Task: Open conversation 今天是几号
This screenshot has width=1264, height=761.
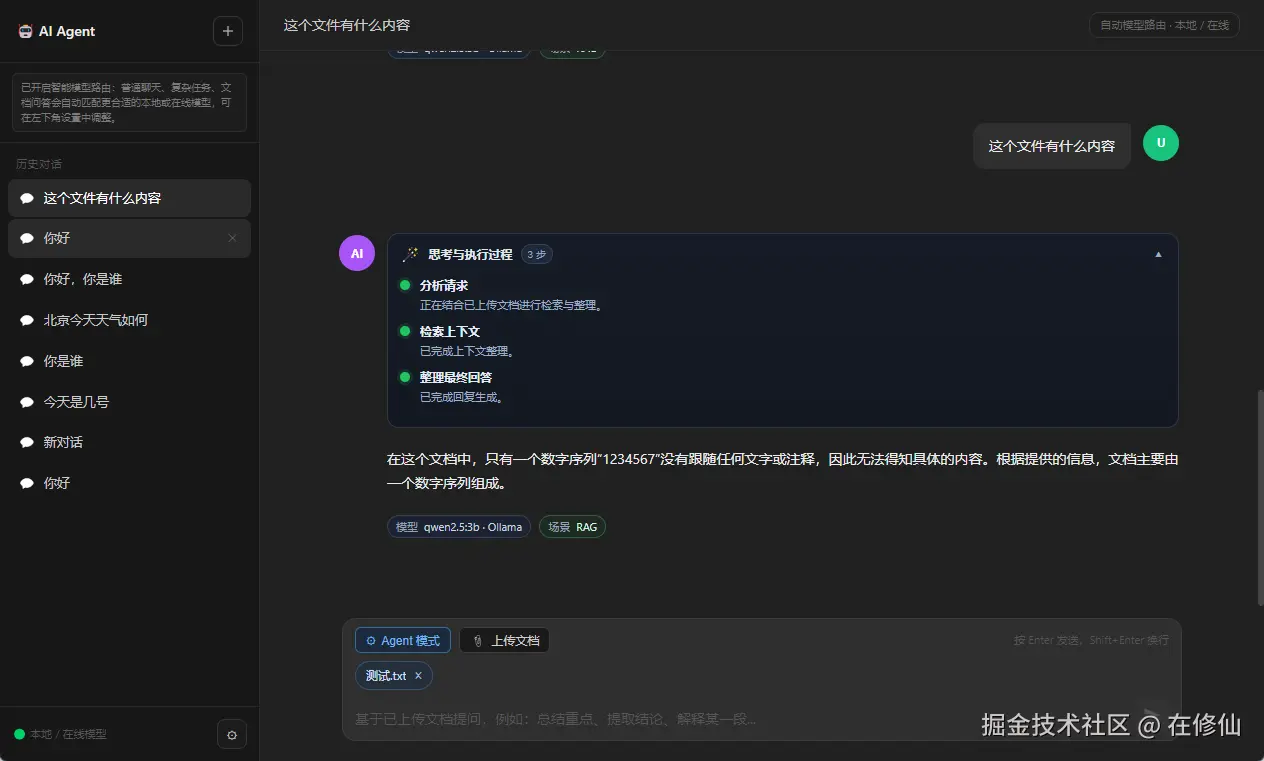Action: (129, 402)
